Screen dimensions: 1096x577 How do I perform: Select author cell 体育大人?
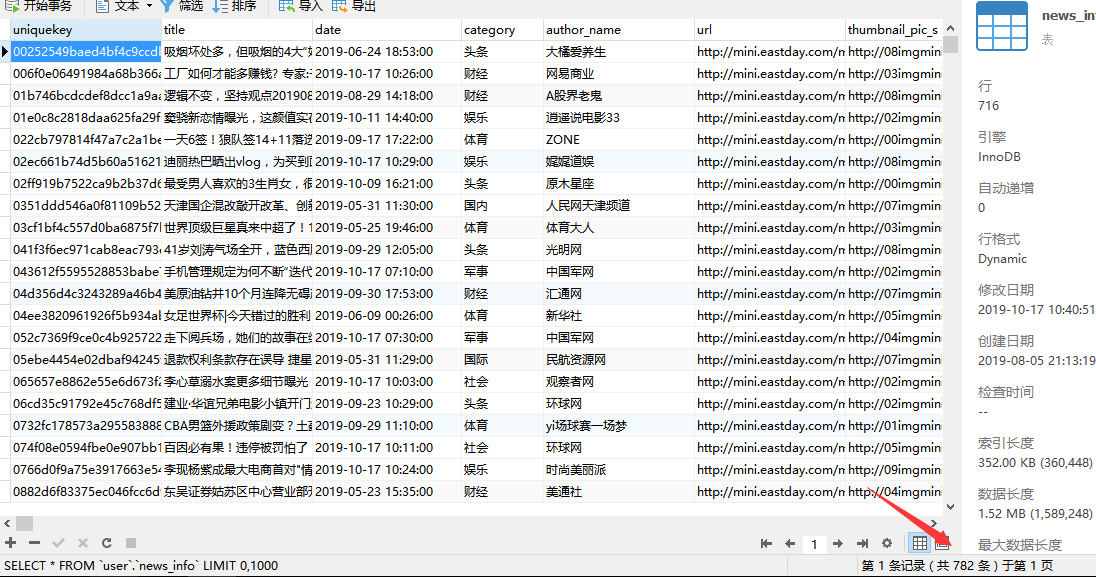pos(619,228)
